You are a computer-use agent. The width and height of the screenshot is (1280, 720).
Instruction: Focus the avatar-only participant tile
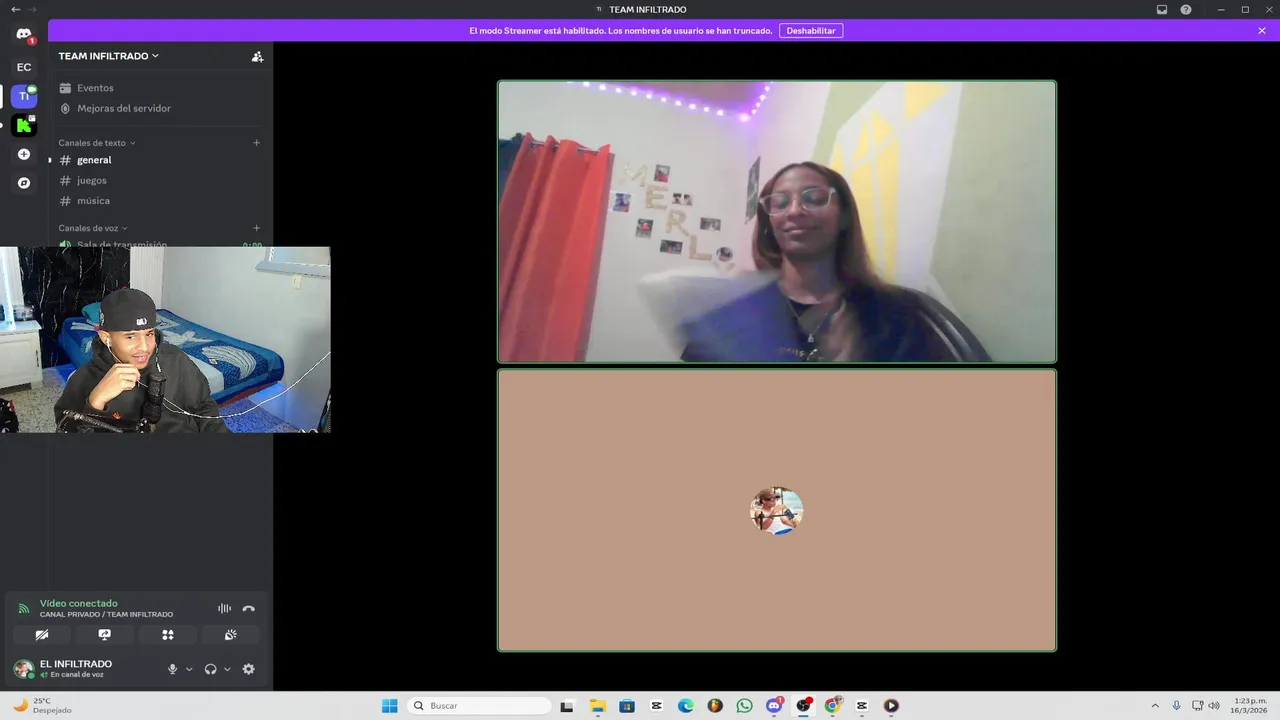[777, 511]
